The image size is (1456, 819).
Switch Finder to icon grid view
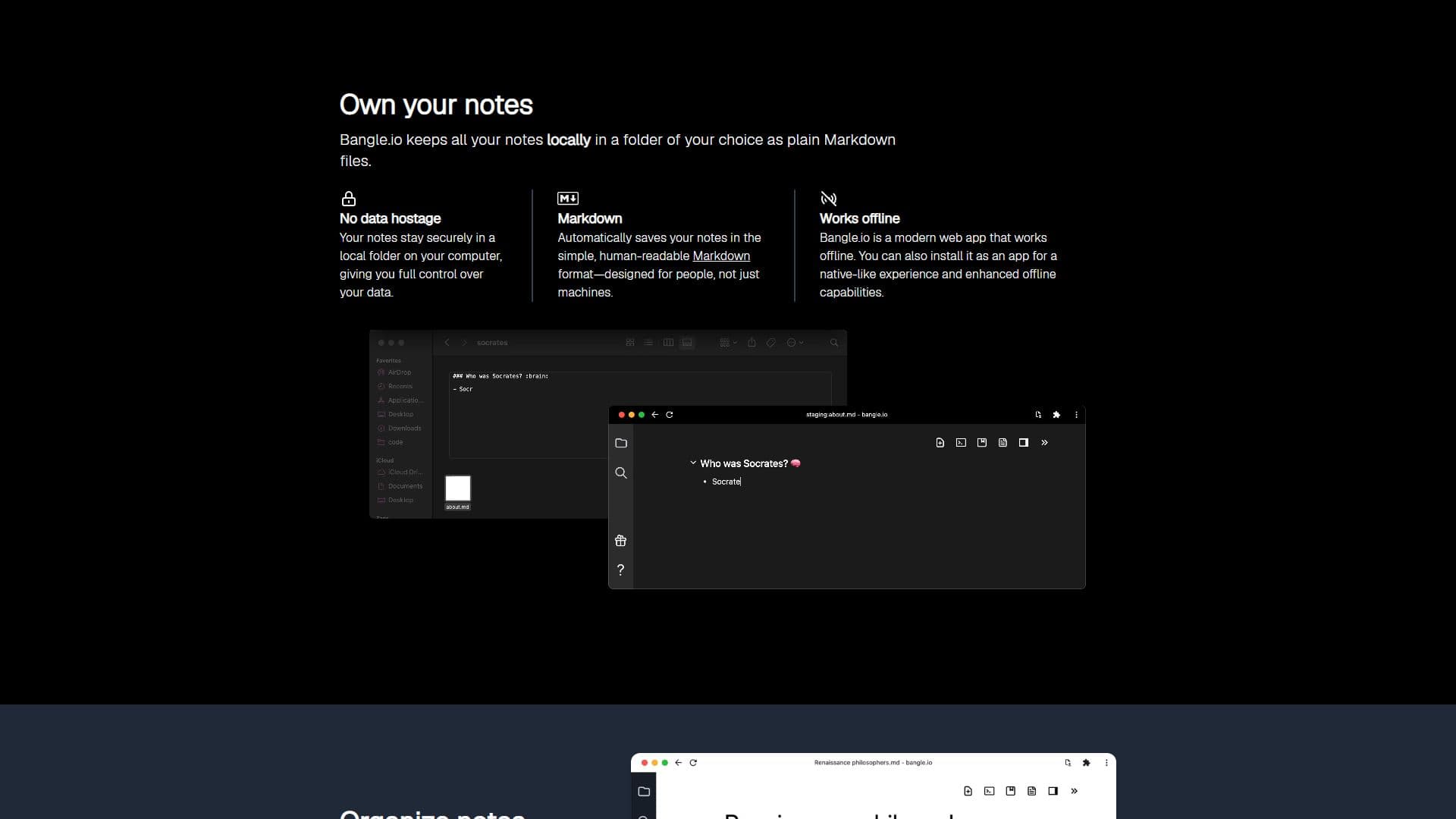point(630,343)
